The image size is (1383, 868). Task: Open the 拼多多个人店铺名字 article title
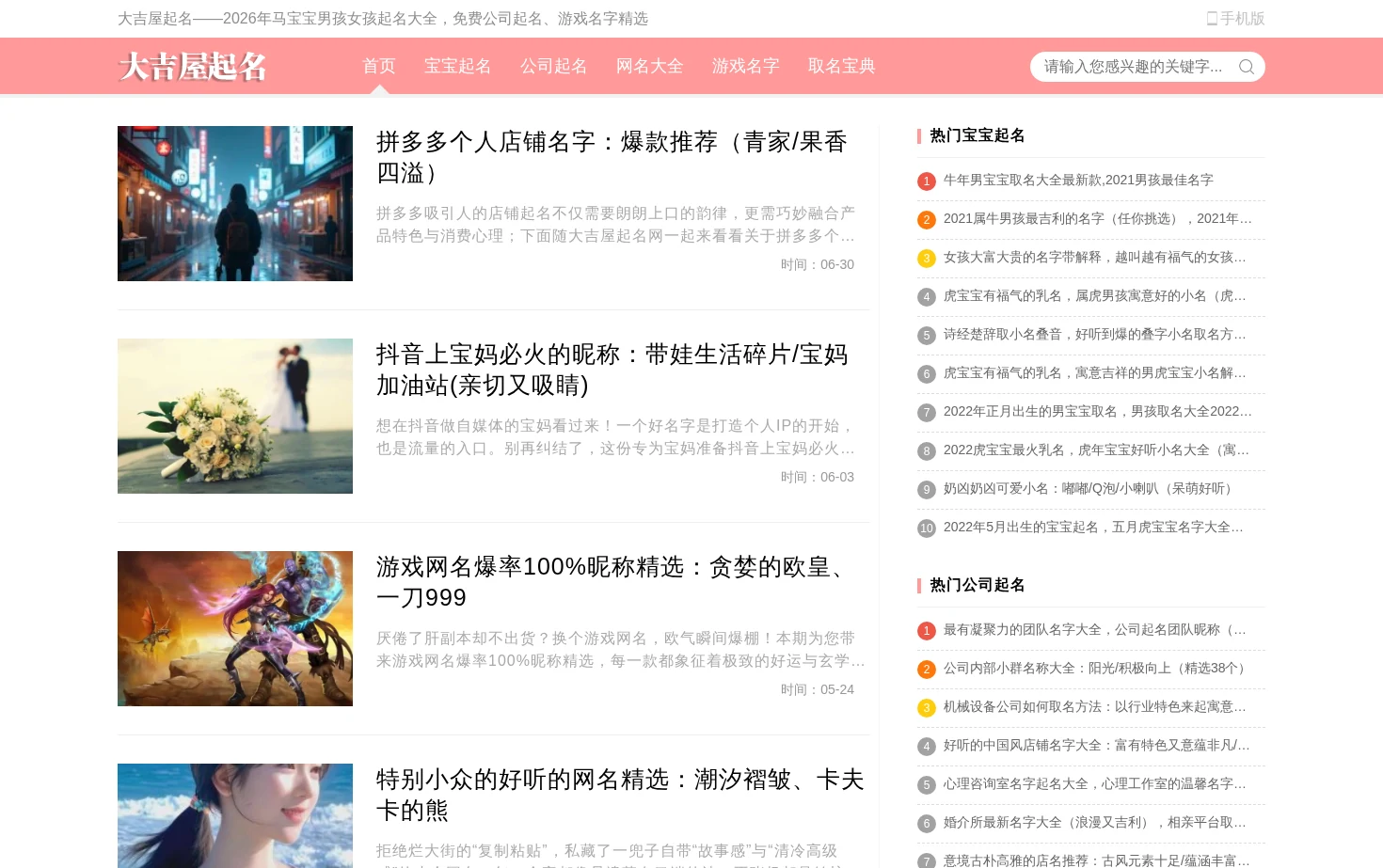(612, 157)
